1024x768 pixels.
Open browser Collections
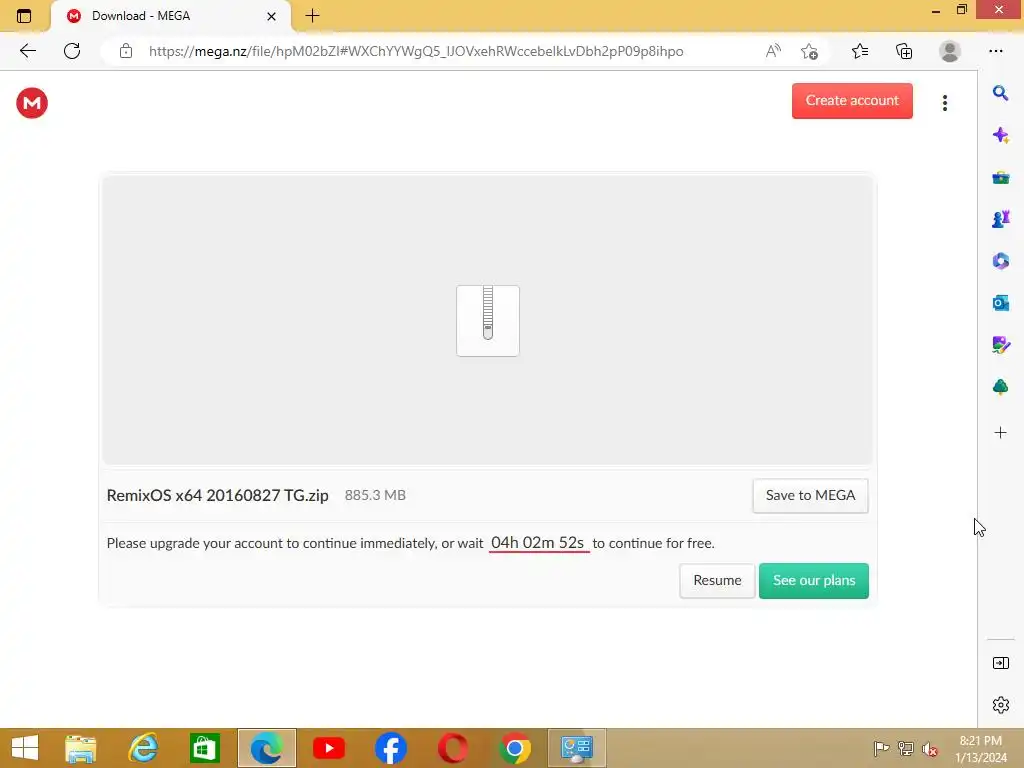point(904,51)
